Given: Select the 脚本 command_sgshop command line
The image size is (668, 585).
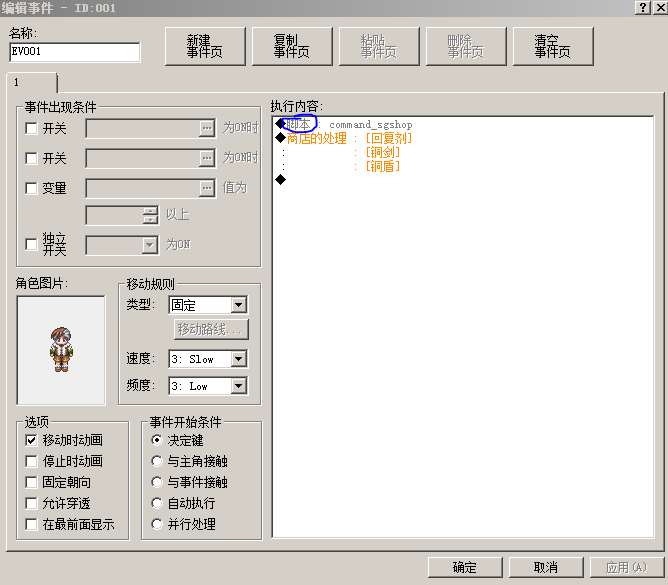Looking at the screenshot, I should (x=463, y=124).
